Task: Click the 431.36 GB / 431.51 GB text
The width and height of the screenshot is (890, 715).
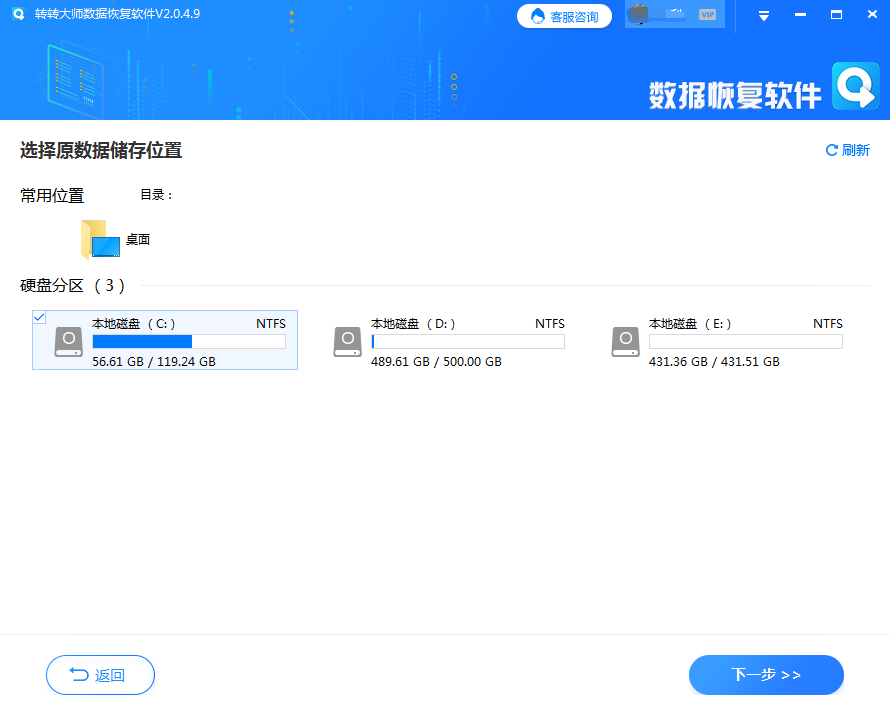Action: point(714,361)
